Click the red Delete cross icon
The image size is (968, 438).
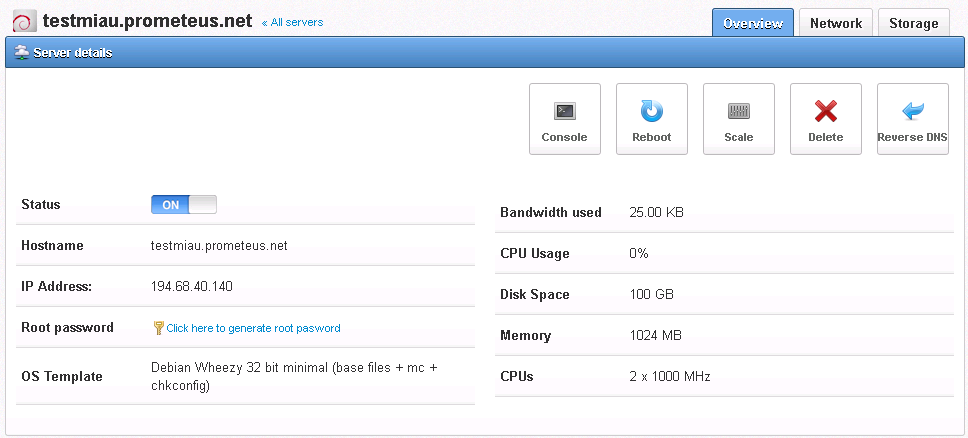coord(825,112)
